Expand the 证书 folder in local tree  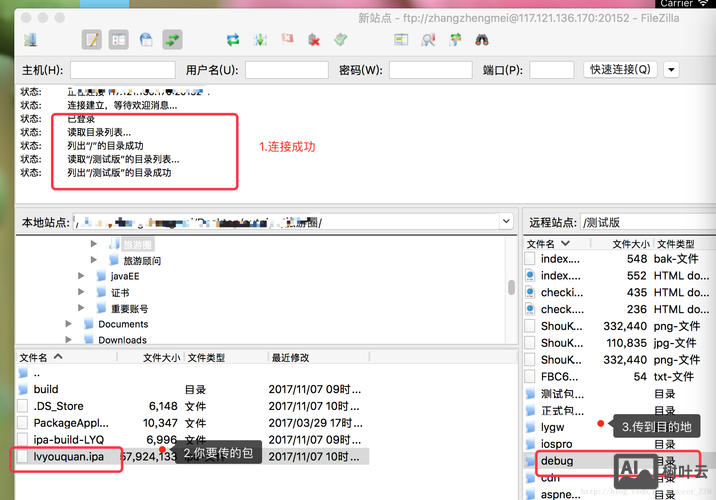click(81, 292)
